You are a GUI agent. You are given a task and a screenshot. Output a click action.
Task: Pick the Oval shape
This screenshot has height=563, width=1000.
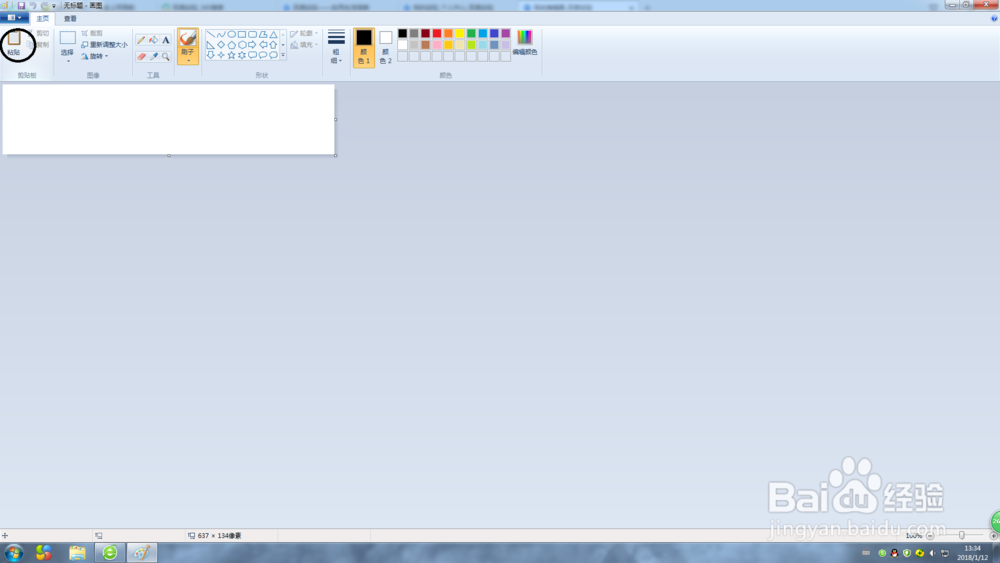point(232,34)
